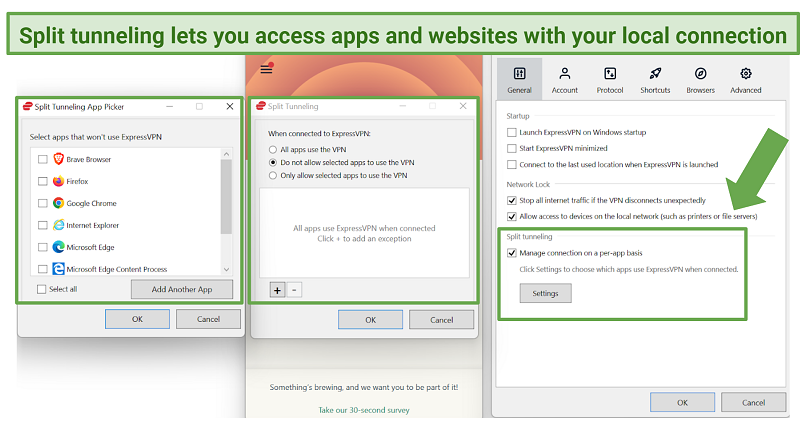
Task: Toggle Manage connection on a per-app basis
Action: pos(511,252)
